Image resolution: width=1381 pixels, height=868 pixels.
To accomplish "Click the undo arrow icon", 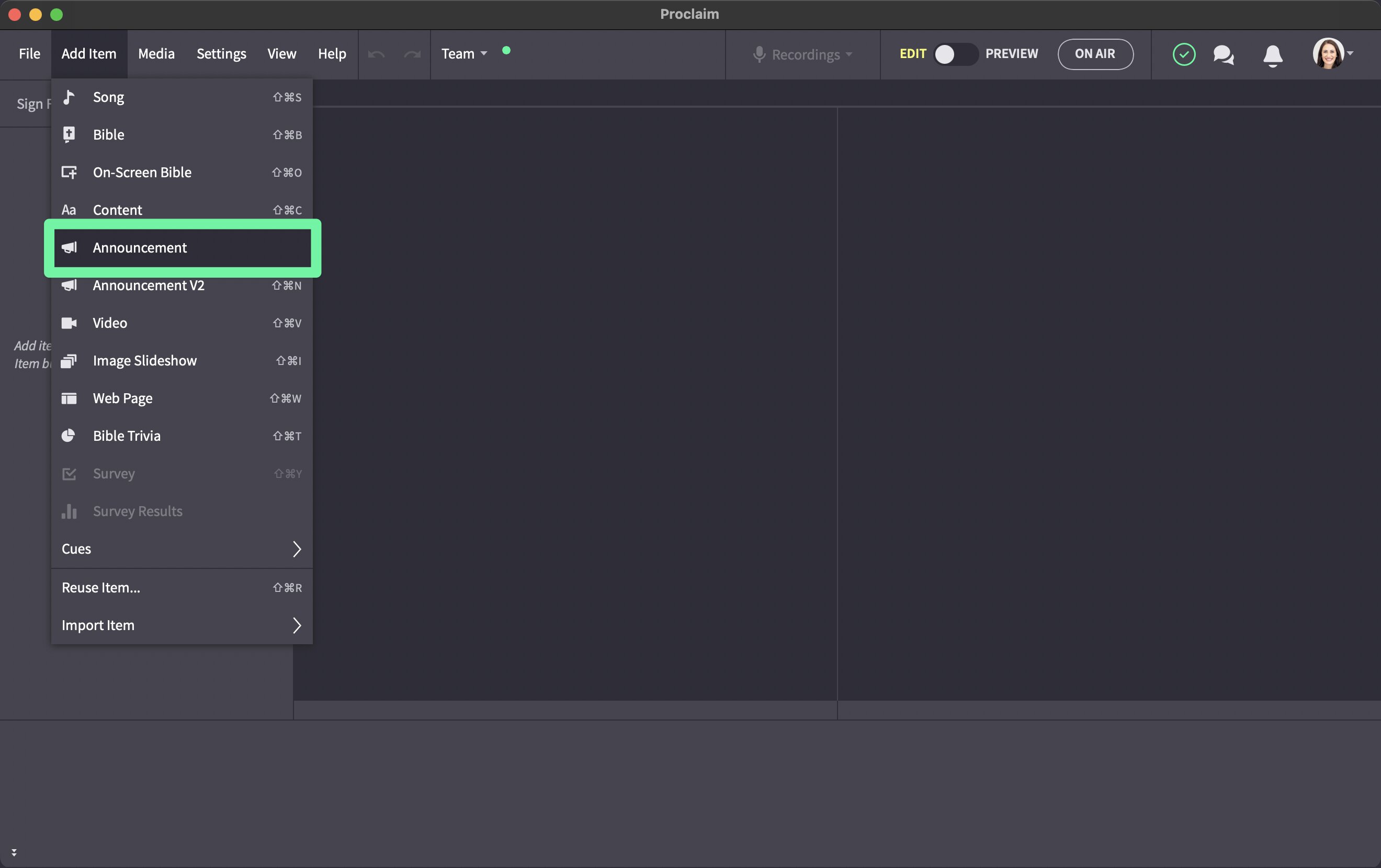I will 376,54.
